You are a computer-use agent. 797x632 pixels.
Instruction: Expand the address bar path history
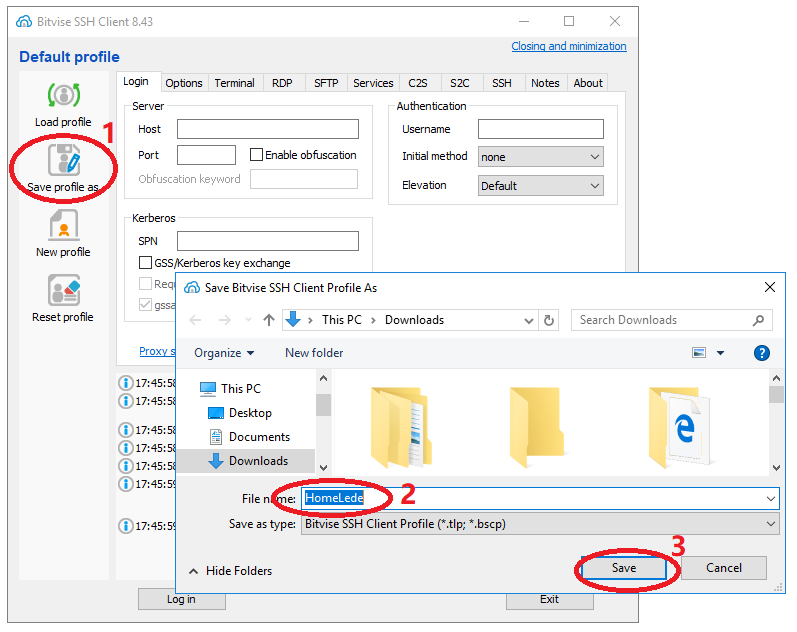click(529, 320)
